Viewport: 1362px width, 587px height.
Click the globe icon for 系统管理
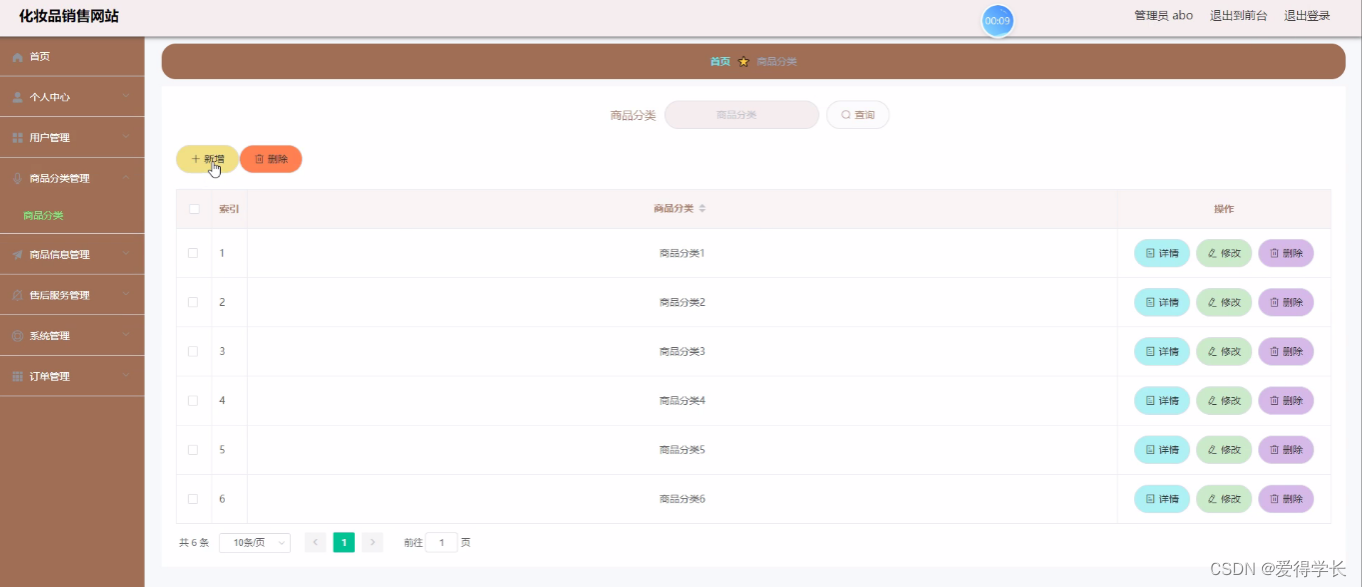point(17,336)
